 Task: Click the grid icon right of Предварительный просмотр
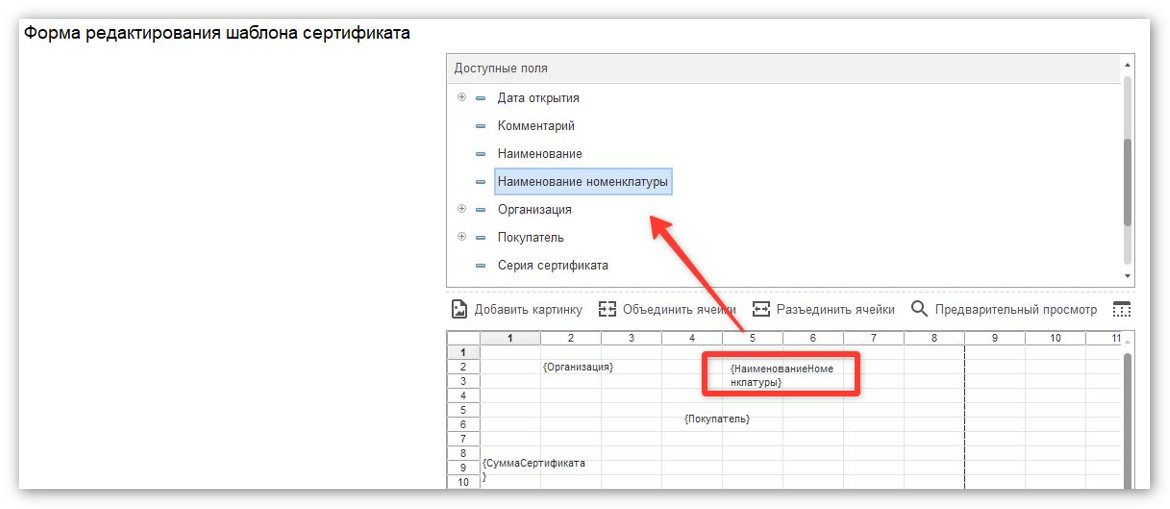pyautogui.click(x=1121, y=309)
